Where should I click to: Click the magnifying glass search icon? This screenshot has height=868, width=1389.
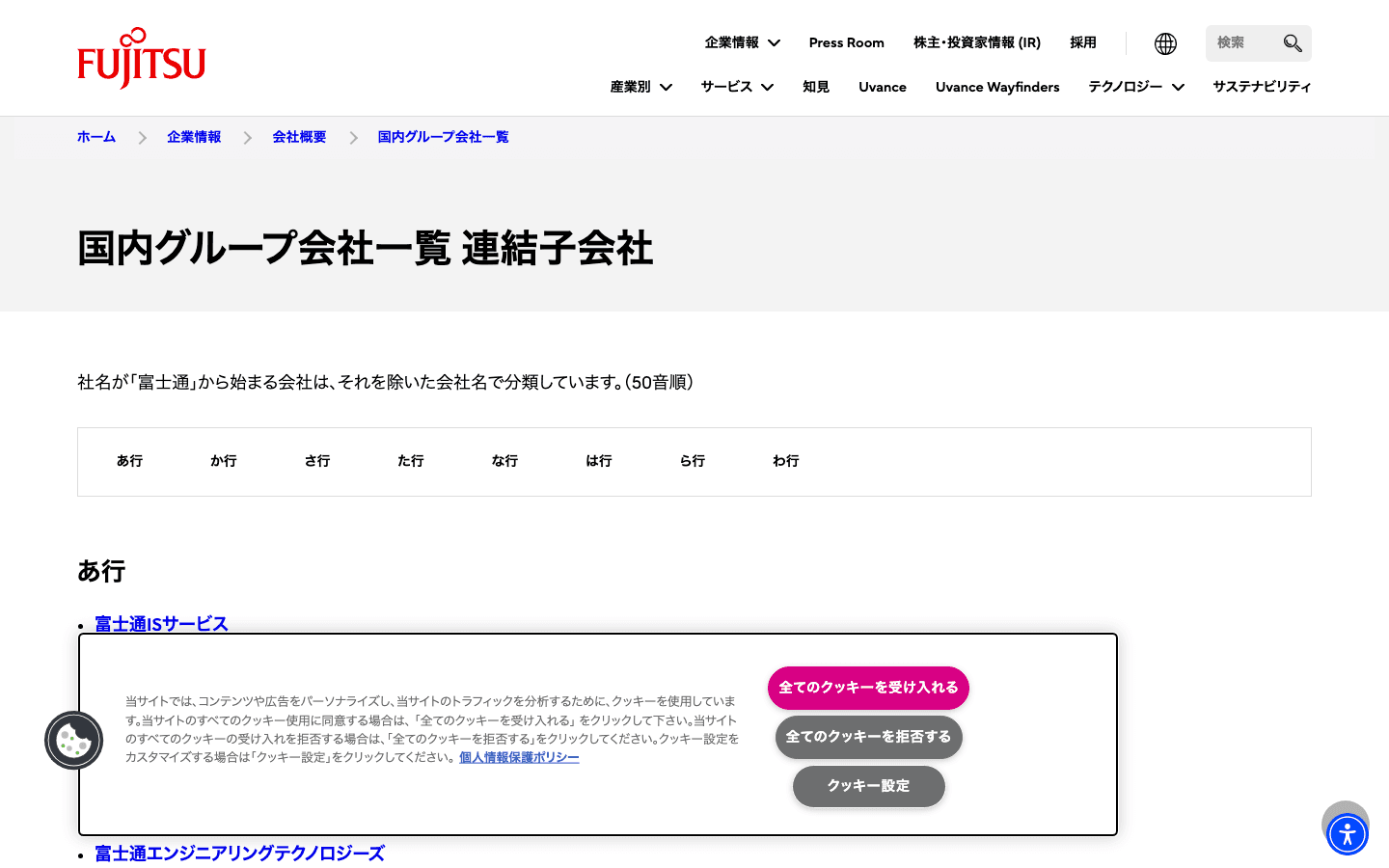click(1293, 43)
